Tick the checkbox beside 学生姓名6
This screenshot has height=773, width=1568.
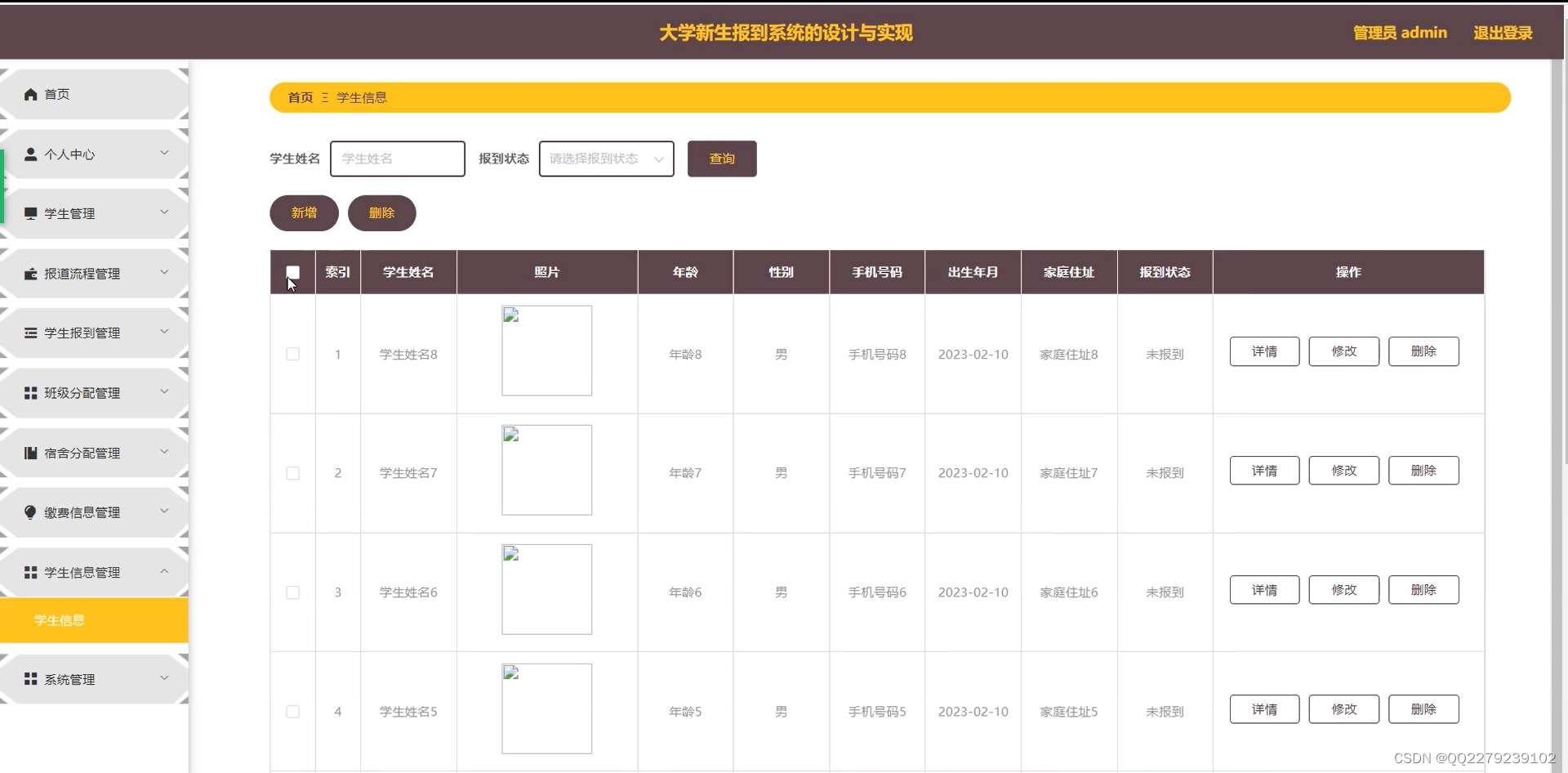tap(292, 592)
